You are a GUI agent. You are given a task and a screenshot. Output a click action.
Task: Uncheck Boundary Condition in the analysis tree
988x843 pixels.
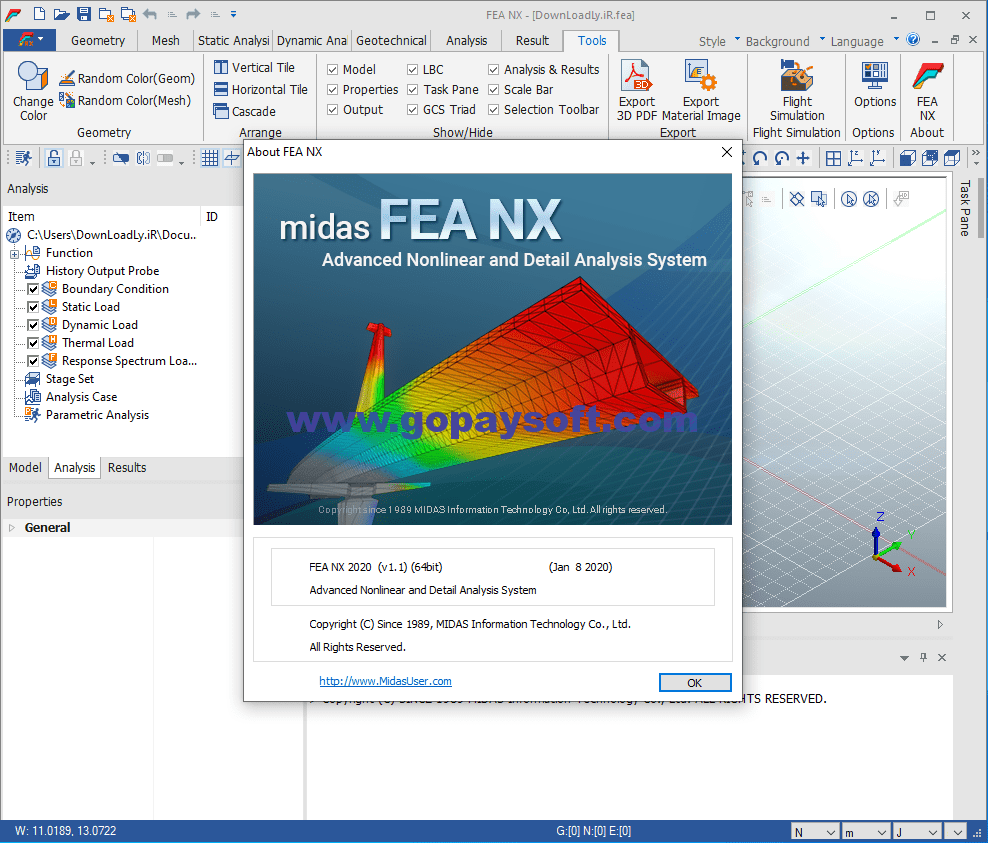[33, 289]
